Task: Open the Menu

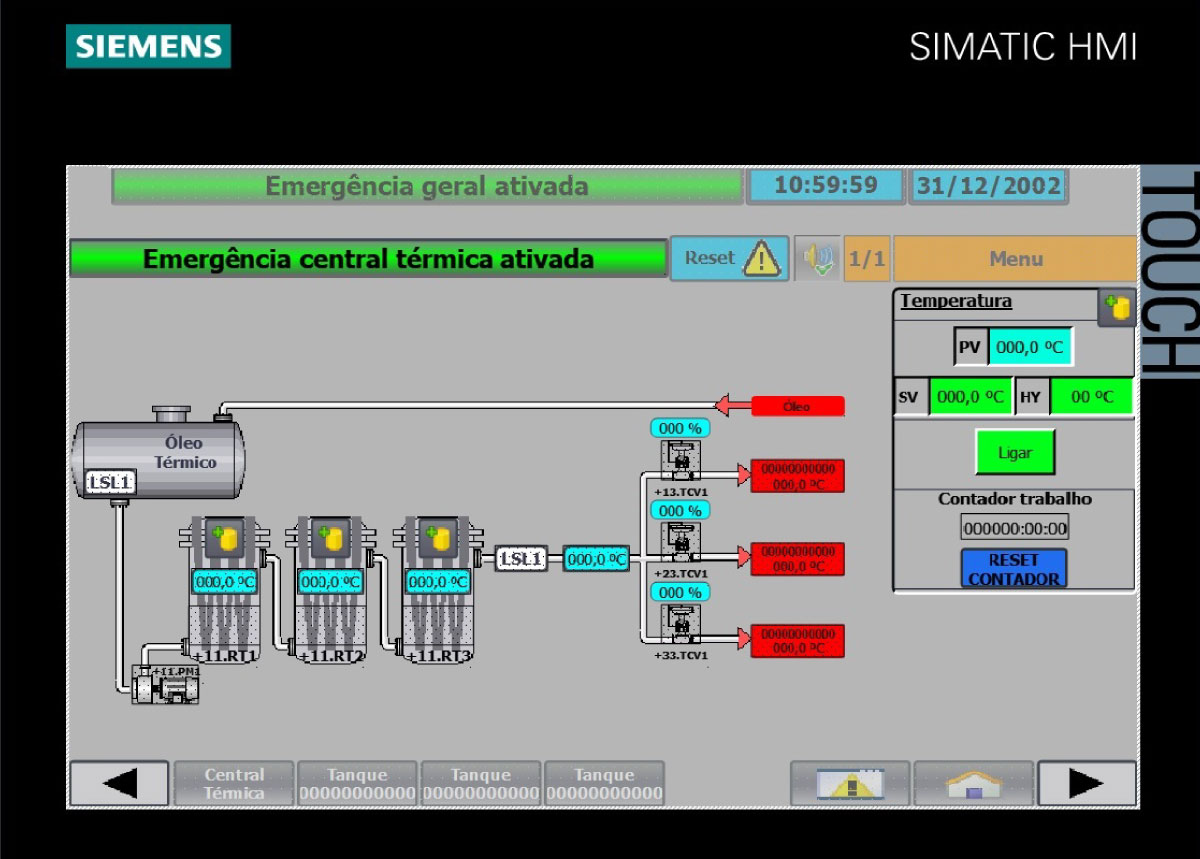Action: 1015,259
